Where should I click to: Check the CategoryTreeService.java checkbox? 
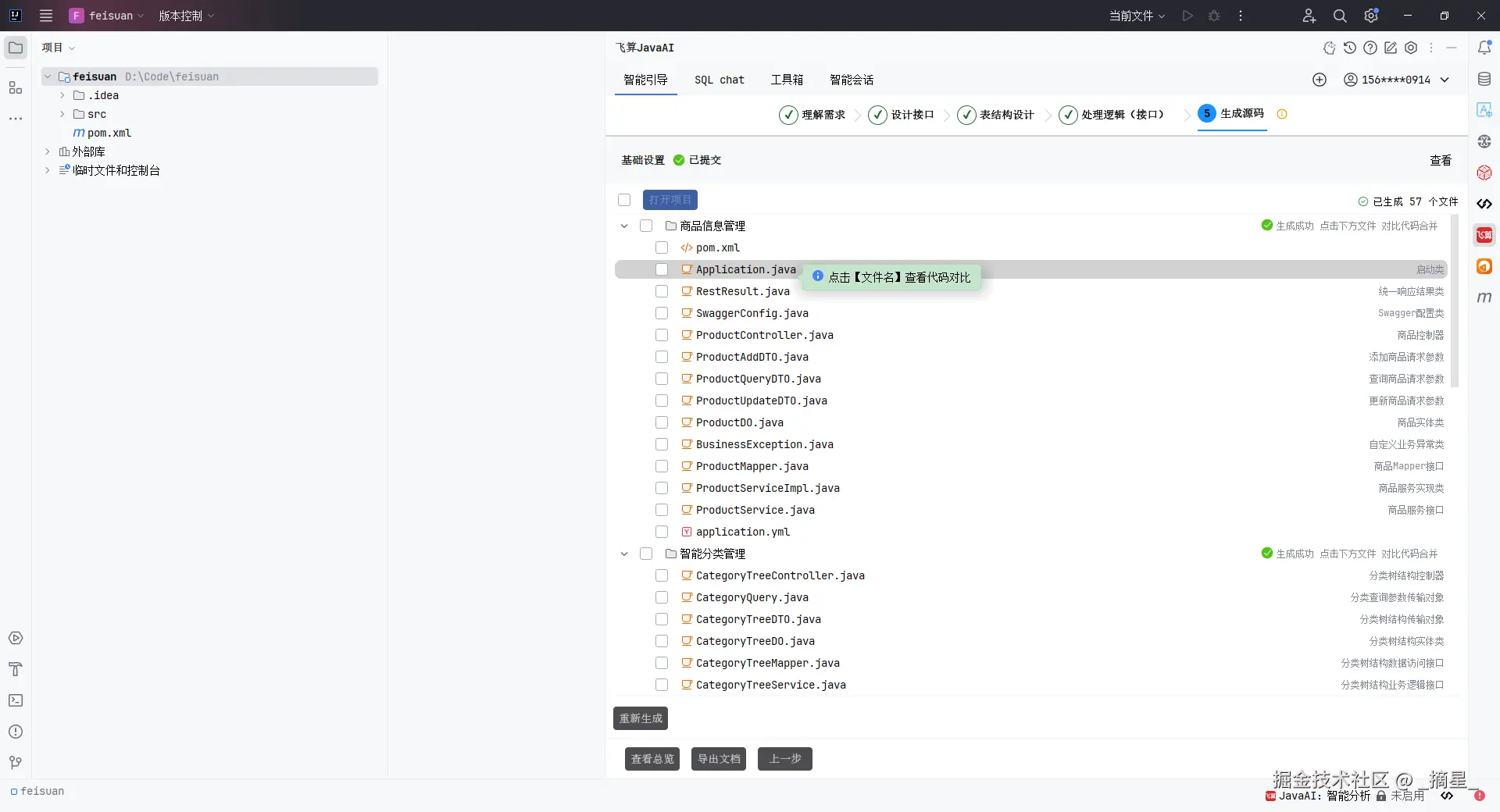coord(662,685)
